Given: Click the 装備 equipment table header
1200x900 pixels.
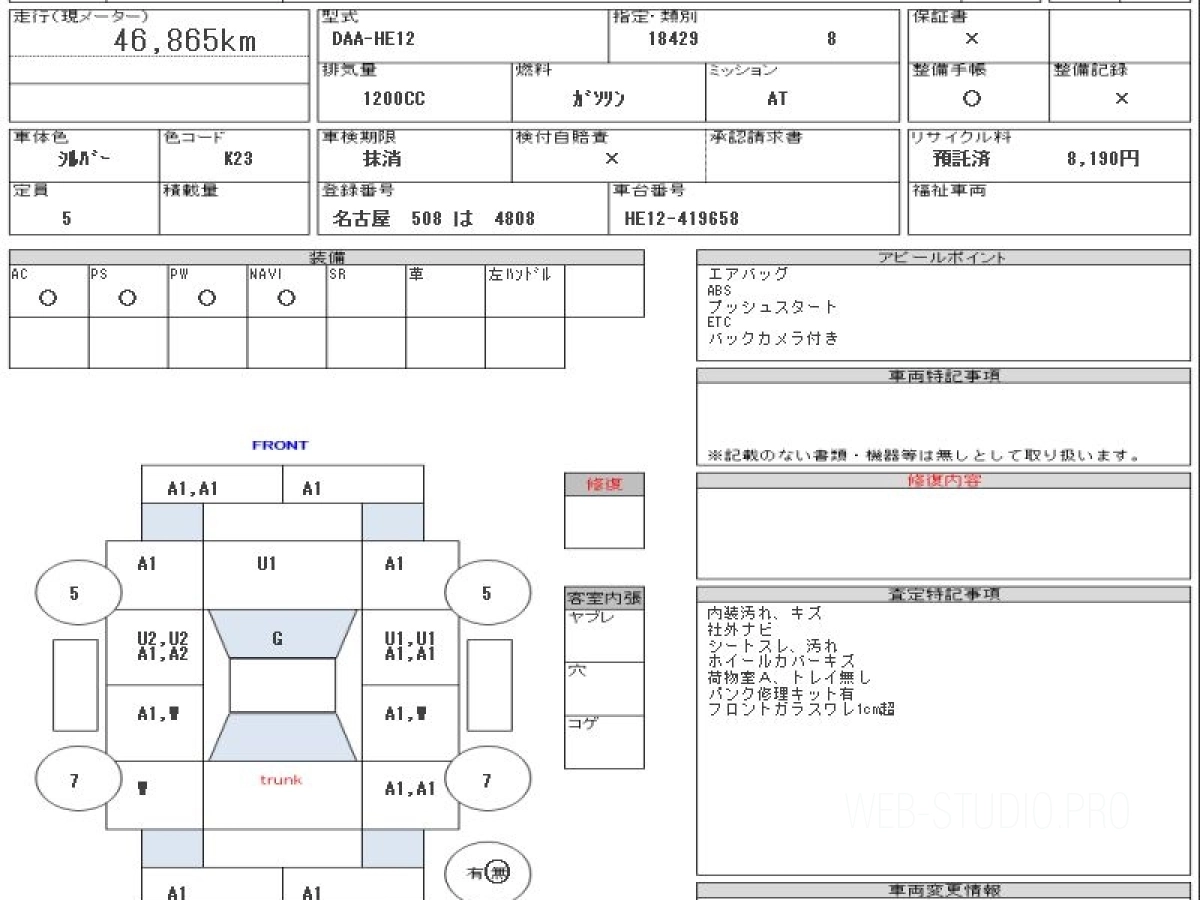Looking at the screenshot, I should point(327,257).
